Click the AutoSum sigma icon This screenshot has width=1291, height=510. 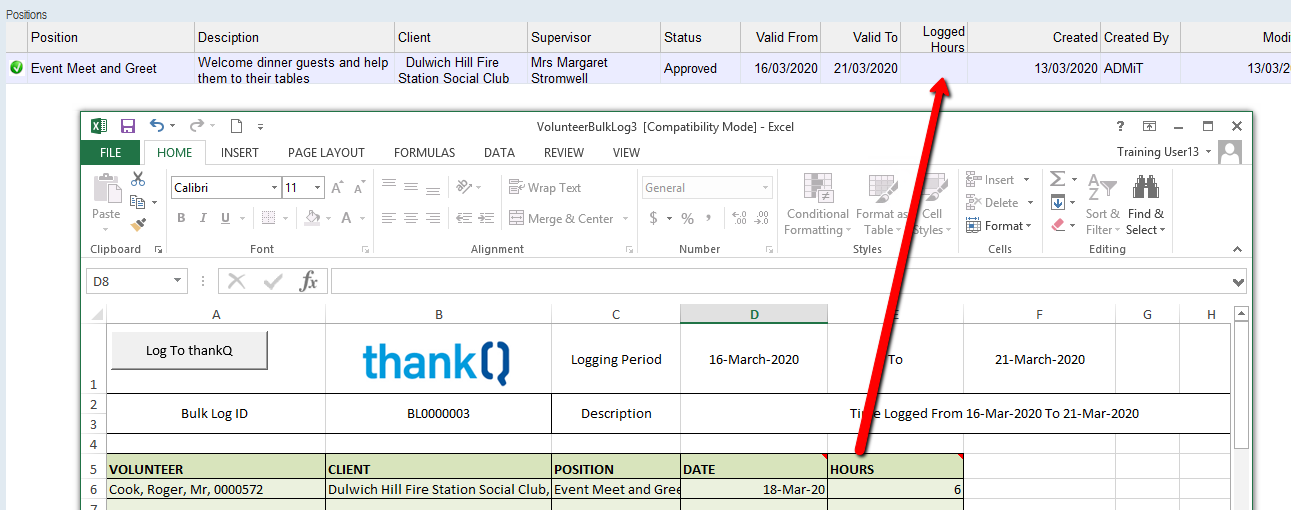(1057, 179)
